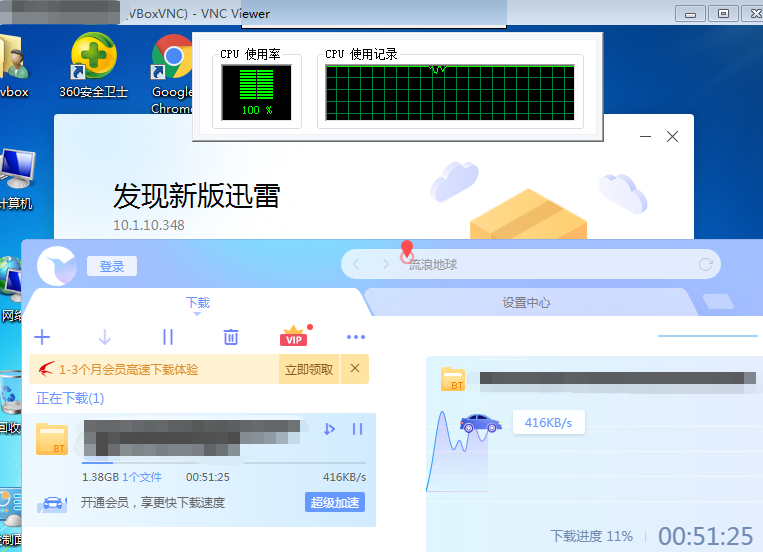Open the Google Chrome desktop shortcut
The image size is (763, 552).
(x=171, y=74)
